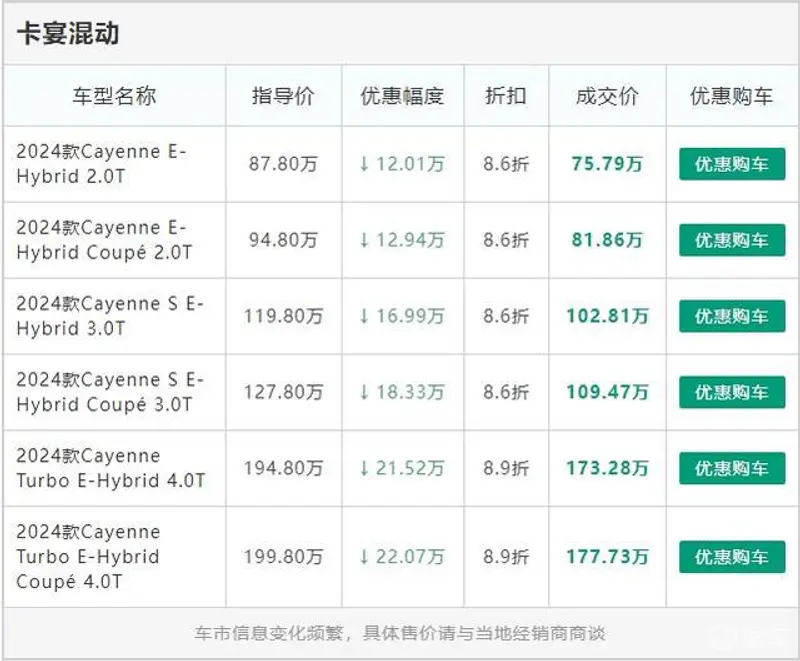Click the 优惠购车 column header
The image size is (800, 661).
(732, 96)
